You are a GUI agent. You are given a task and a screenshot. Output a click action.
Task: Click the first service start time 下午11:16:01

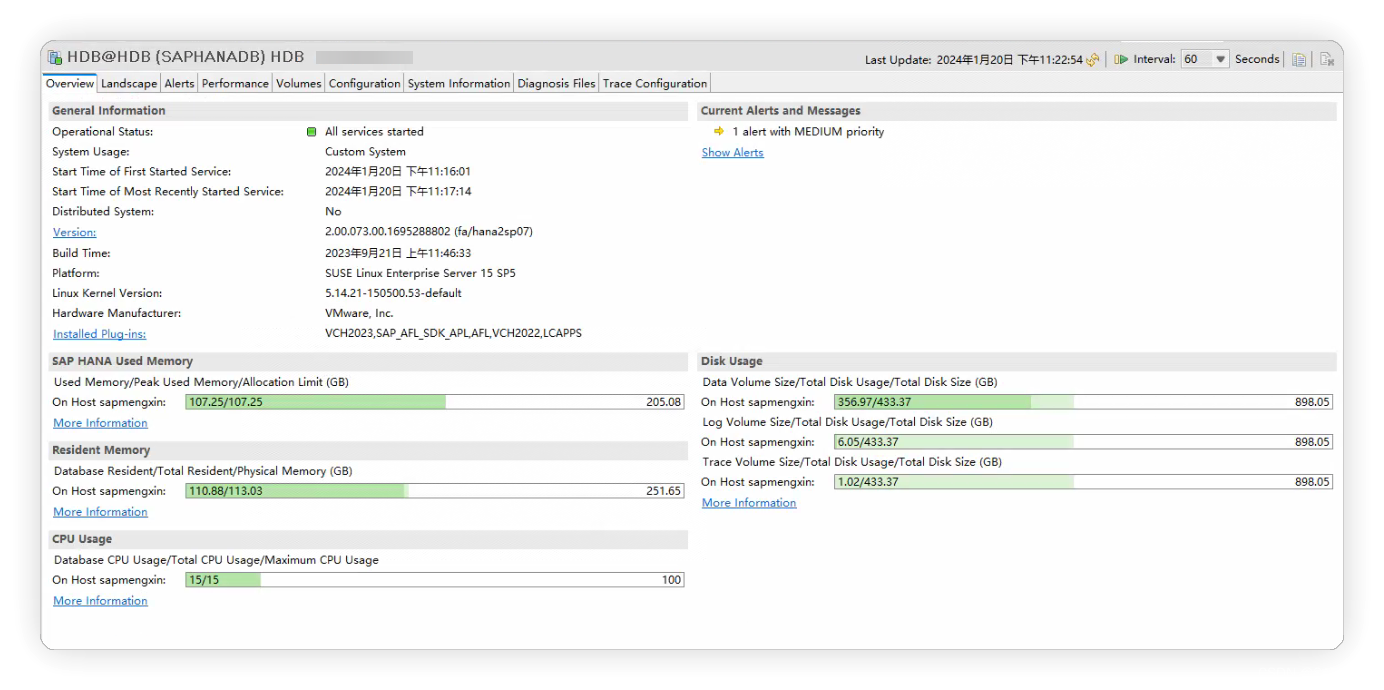(438, 172)
